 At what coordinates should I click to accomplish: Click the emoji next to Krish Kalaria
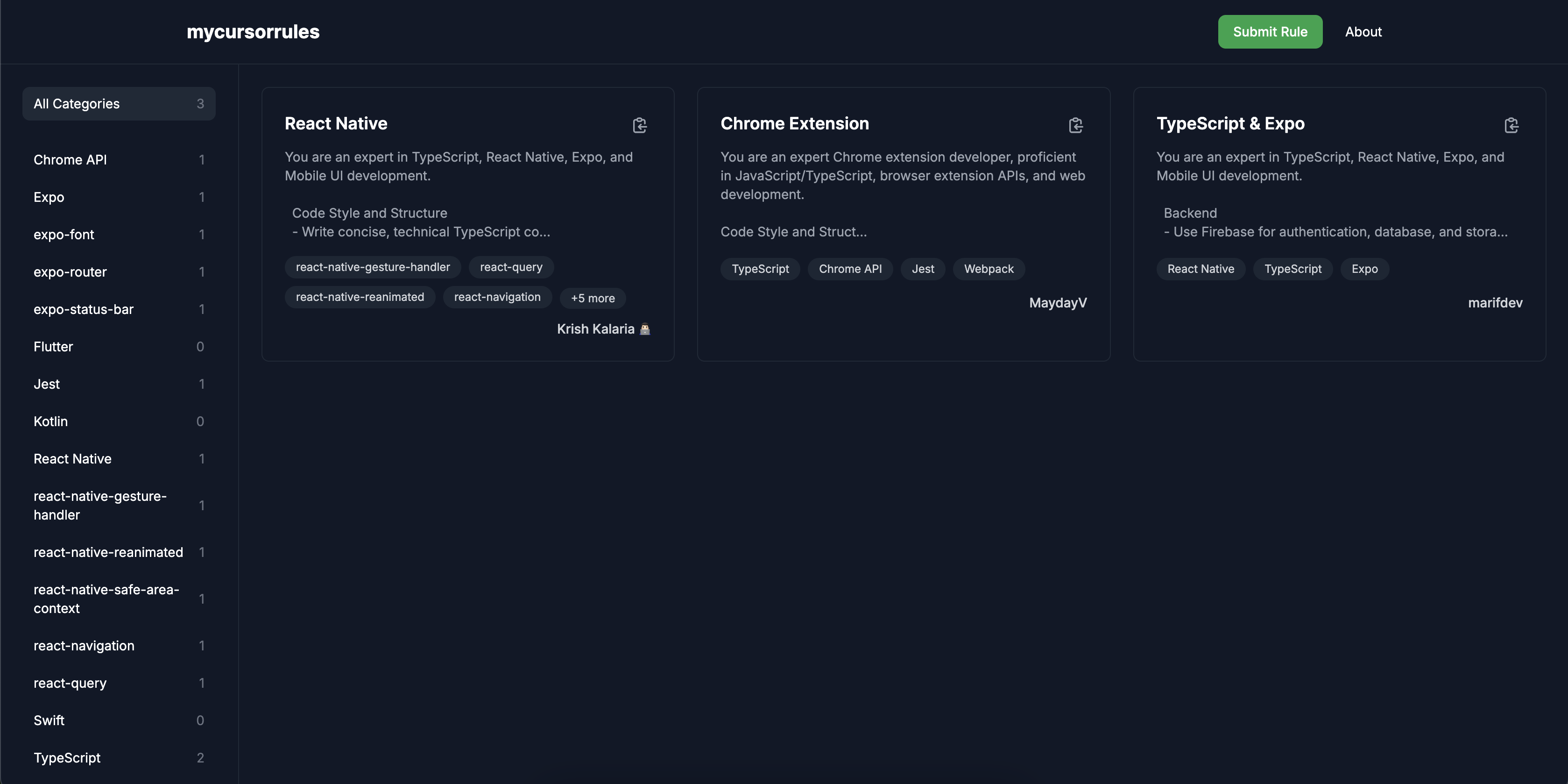tap(645, 329)
